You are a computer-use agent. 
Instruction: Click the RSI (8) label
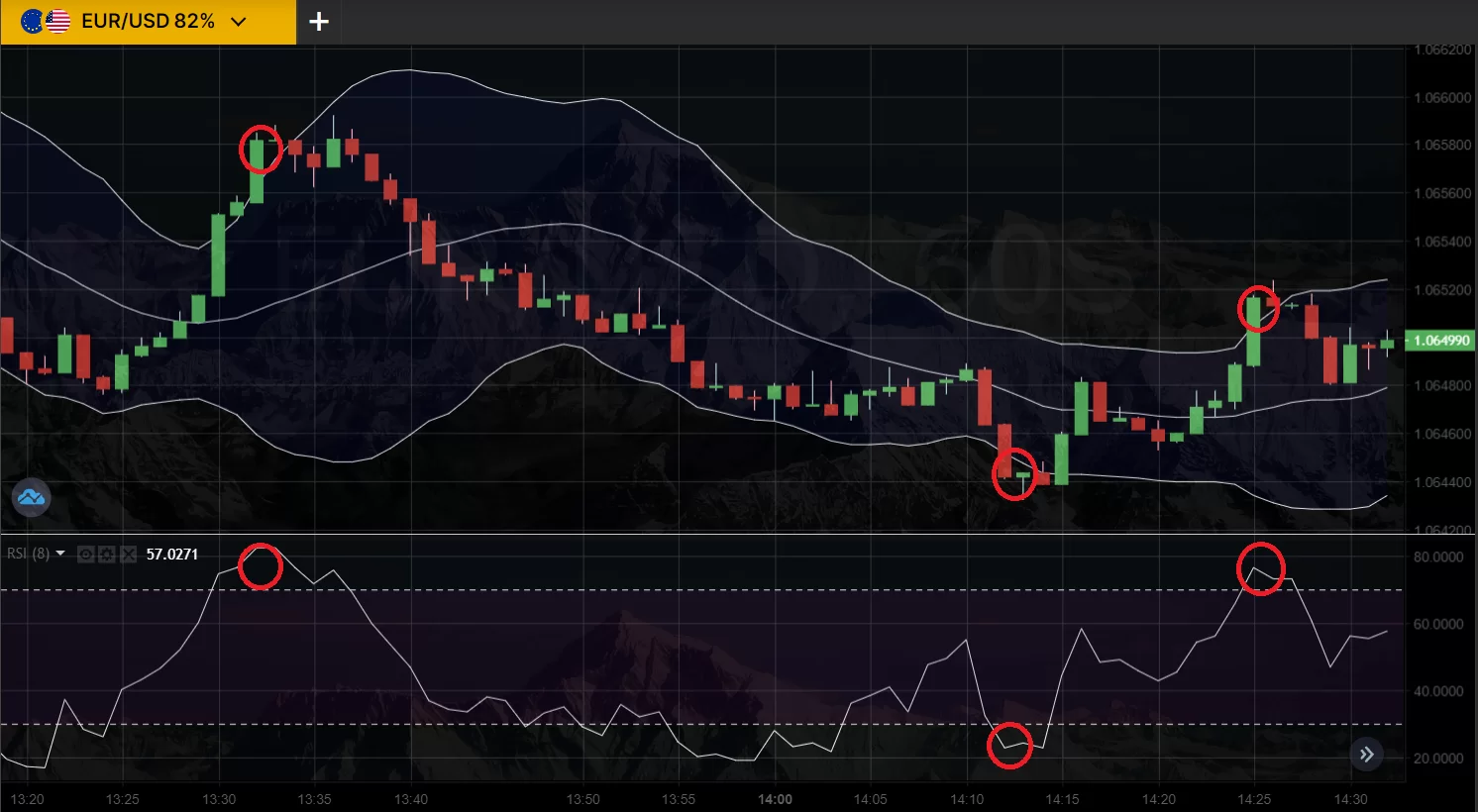click(x=28, y=554)
